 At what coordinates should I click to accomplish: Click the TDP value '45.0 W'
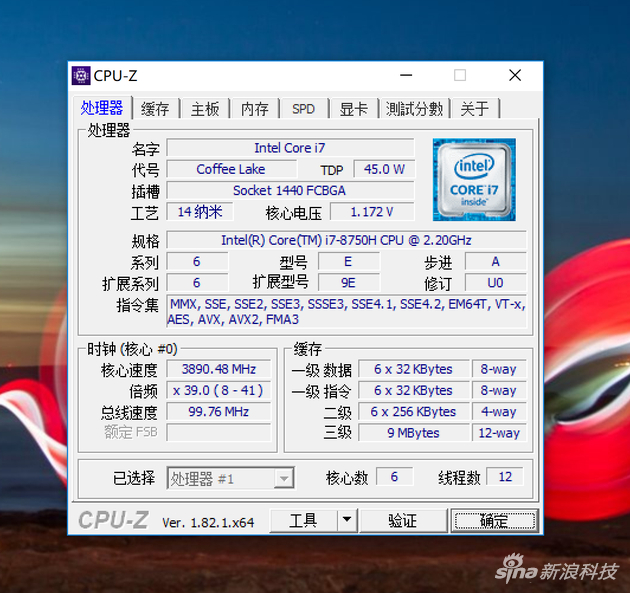384,169
